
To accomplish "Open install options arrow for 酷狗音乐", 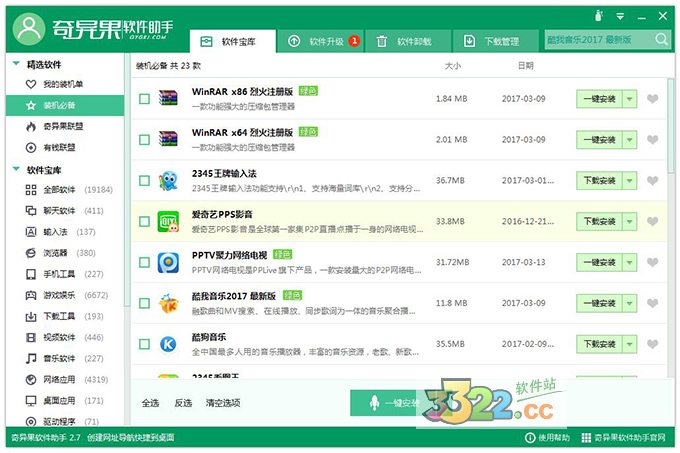I will coord(629,344).
